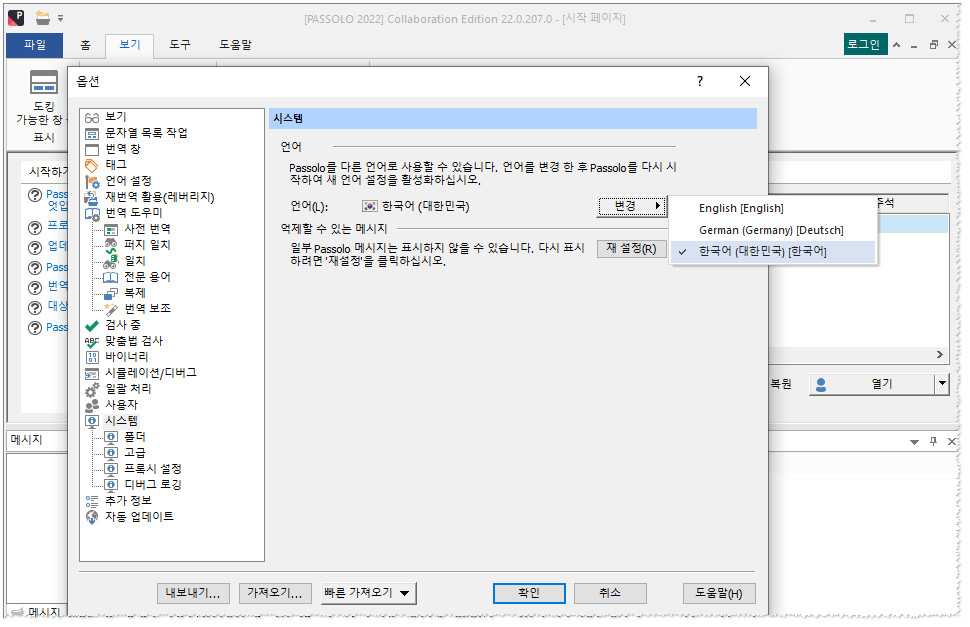Click the 시뮬레이션/디버그 icon

point(92,374)
